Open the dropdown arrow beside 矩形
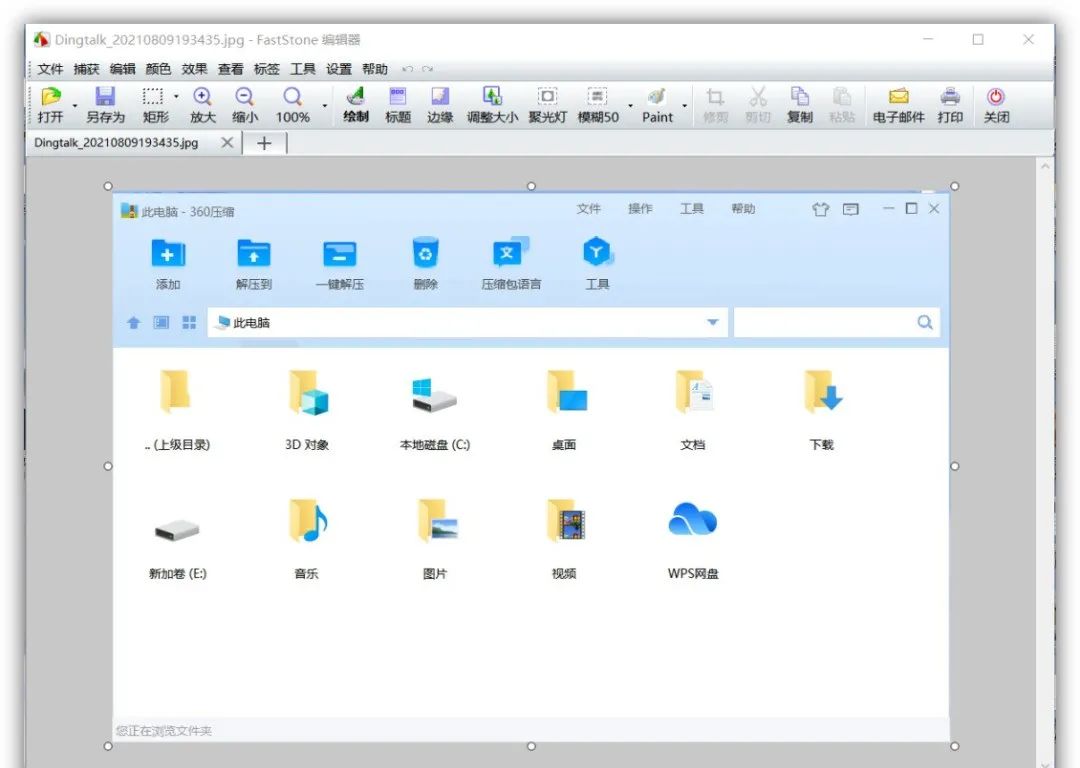Screen dimensions: 1080x768 coord(176,98)
